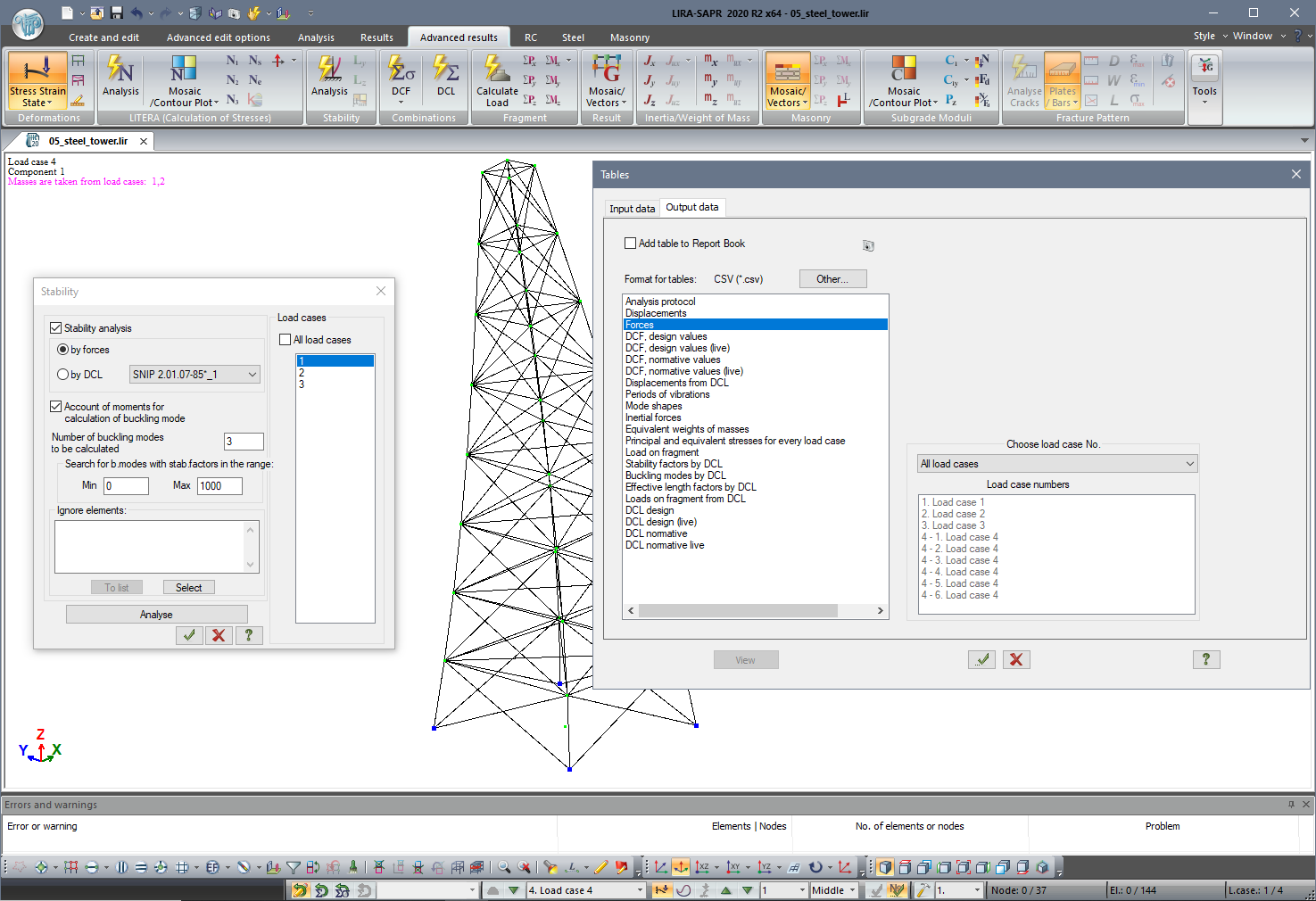This screenshot has height=901, width=1316.
Task: Check Add table to Report Book
Action: tap(631, 244)
